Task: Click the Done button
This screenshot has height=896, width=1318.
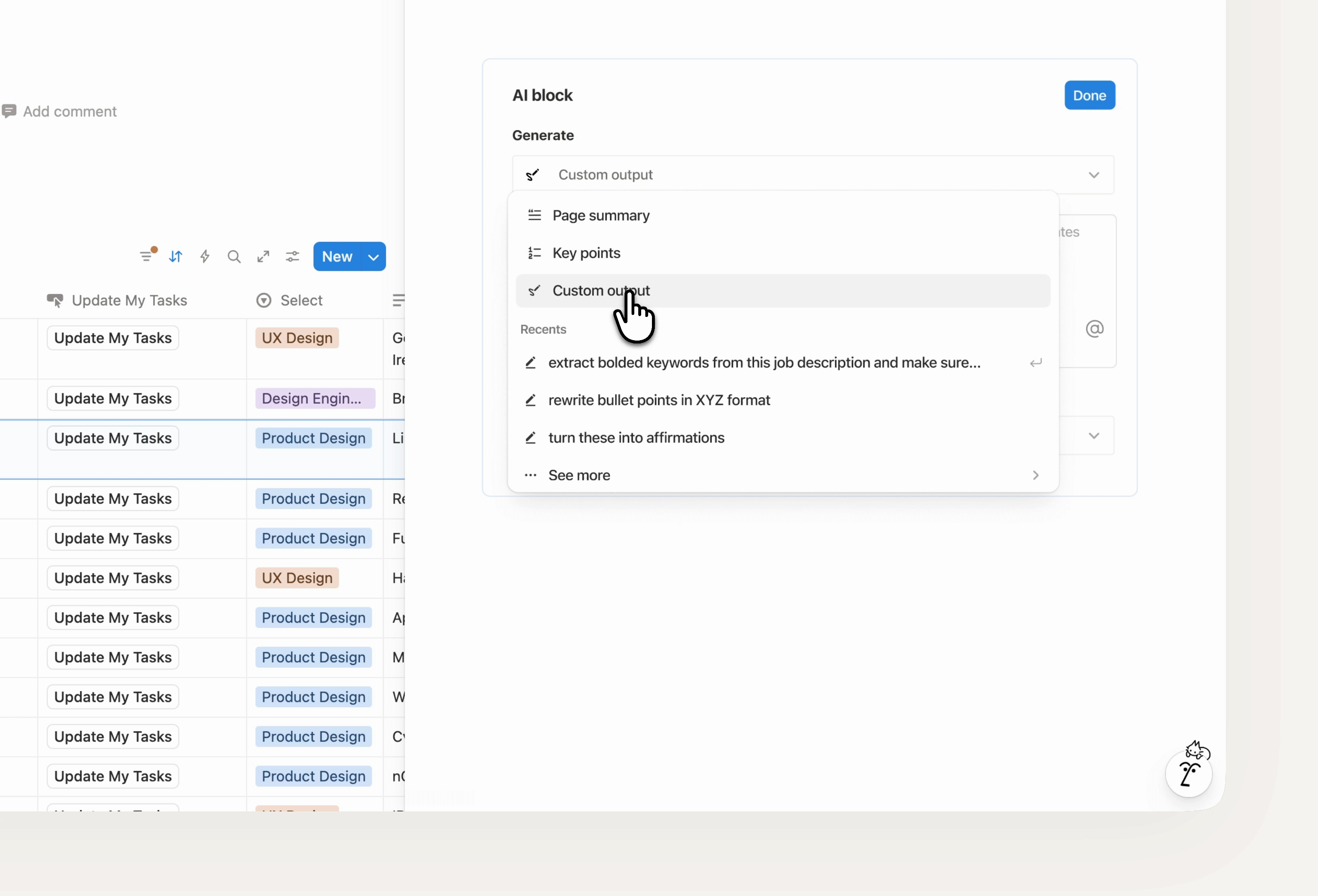Action: pyautogui.click(x=1089, y=95)
